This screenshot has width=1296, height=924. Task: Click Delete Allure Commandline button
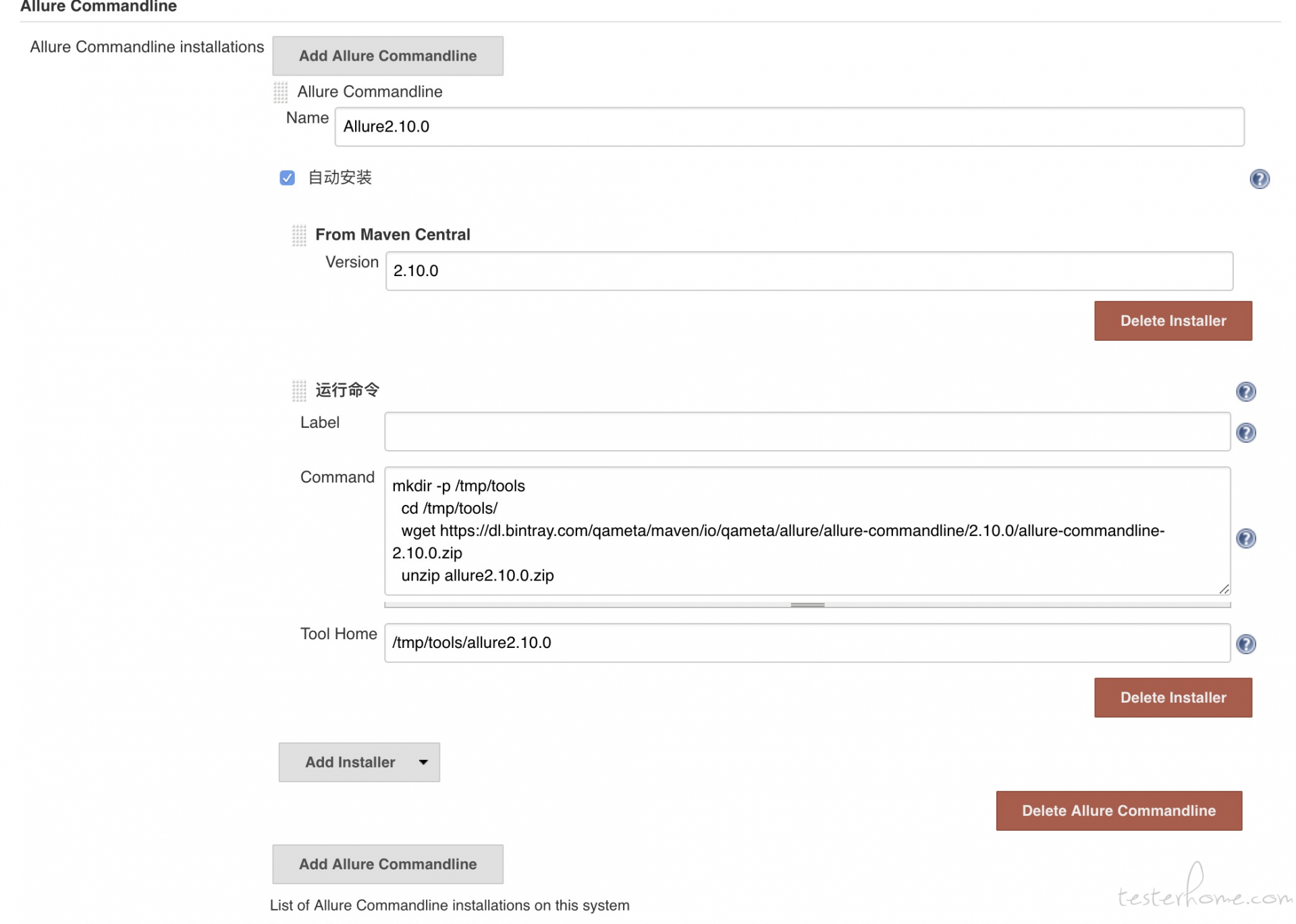tap(1118, 811)
